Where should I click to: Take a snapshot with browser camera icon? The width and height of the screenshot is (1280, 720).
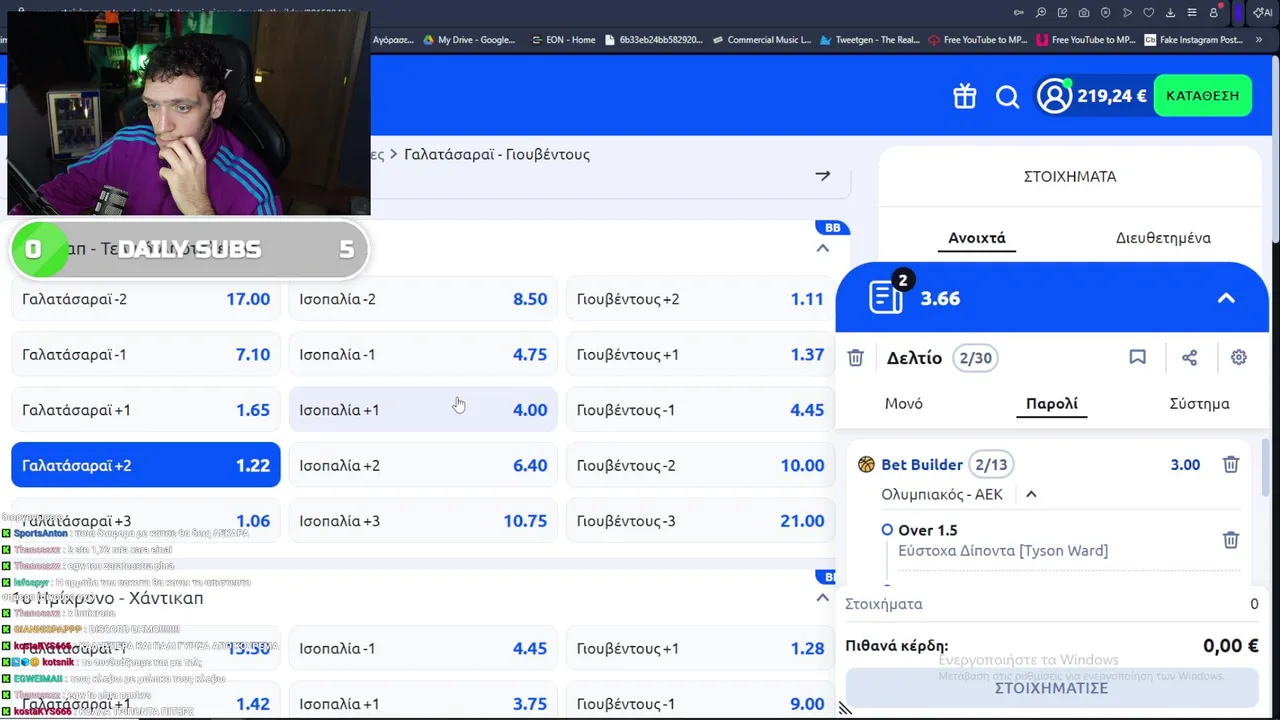point(1084,12)
